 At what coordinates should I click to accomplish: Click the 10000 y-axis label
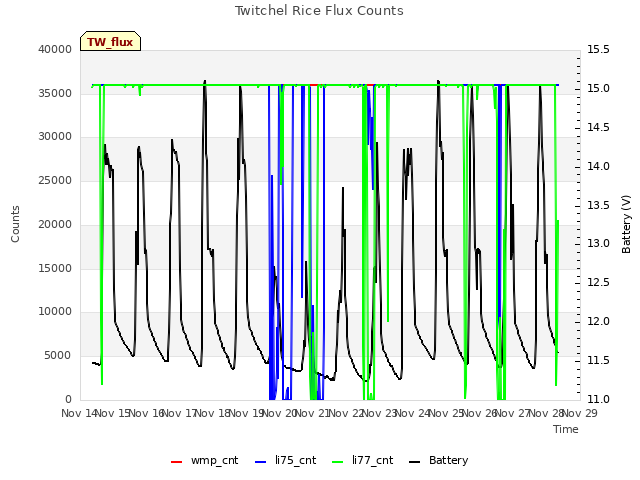pos(55,312)
